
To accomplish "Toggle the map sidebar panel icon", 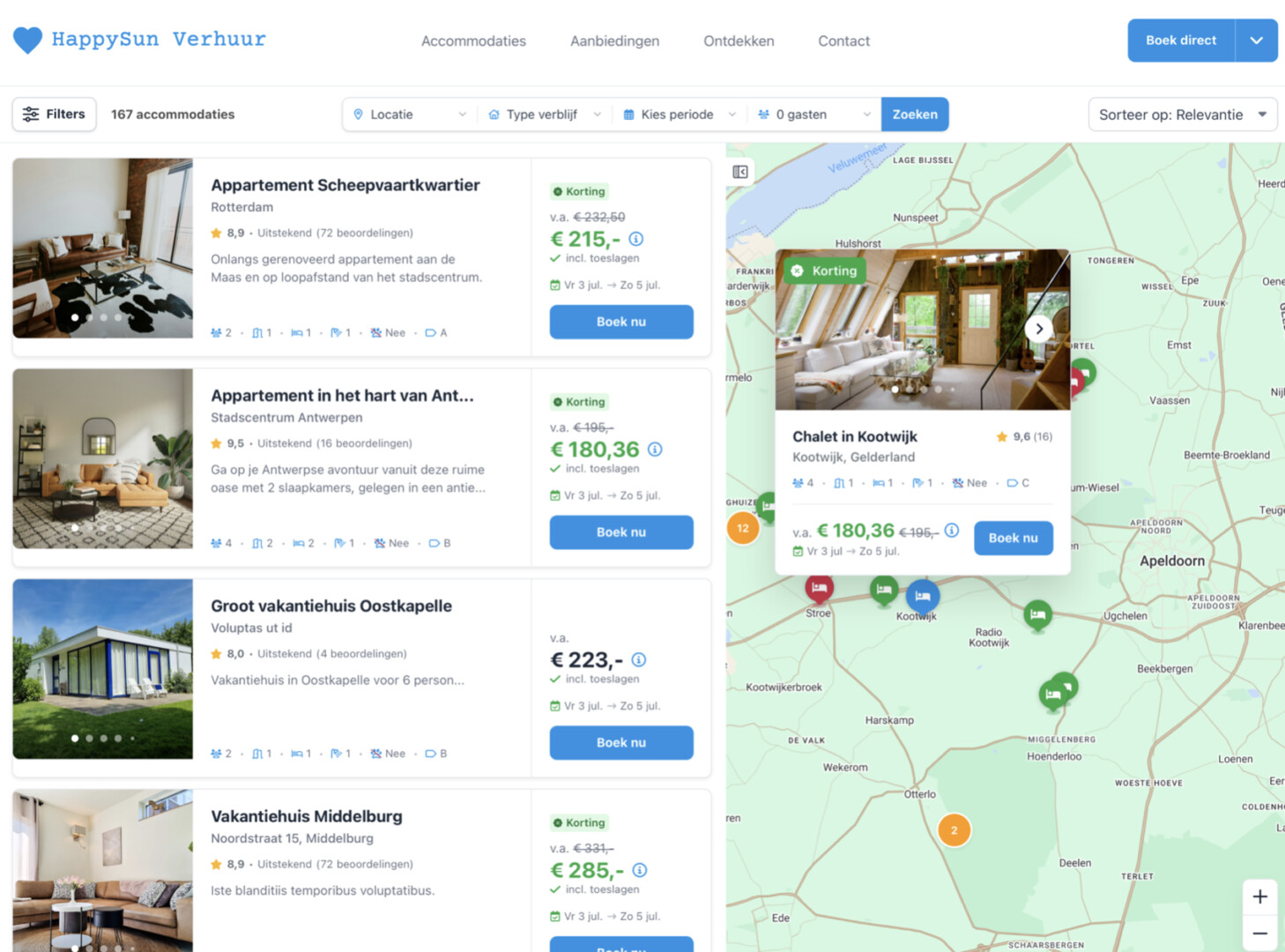I will click(740, 172).
